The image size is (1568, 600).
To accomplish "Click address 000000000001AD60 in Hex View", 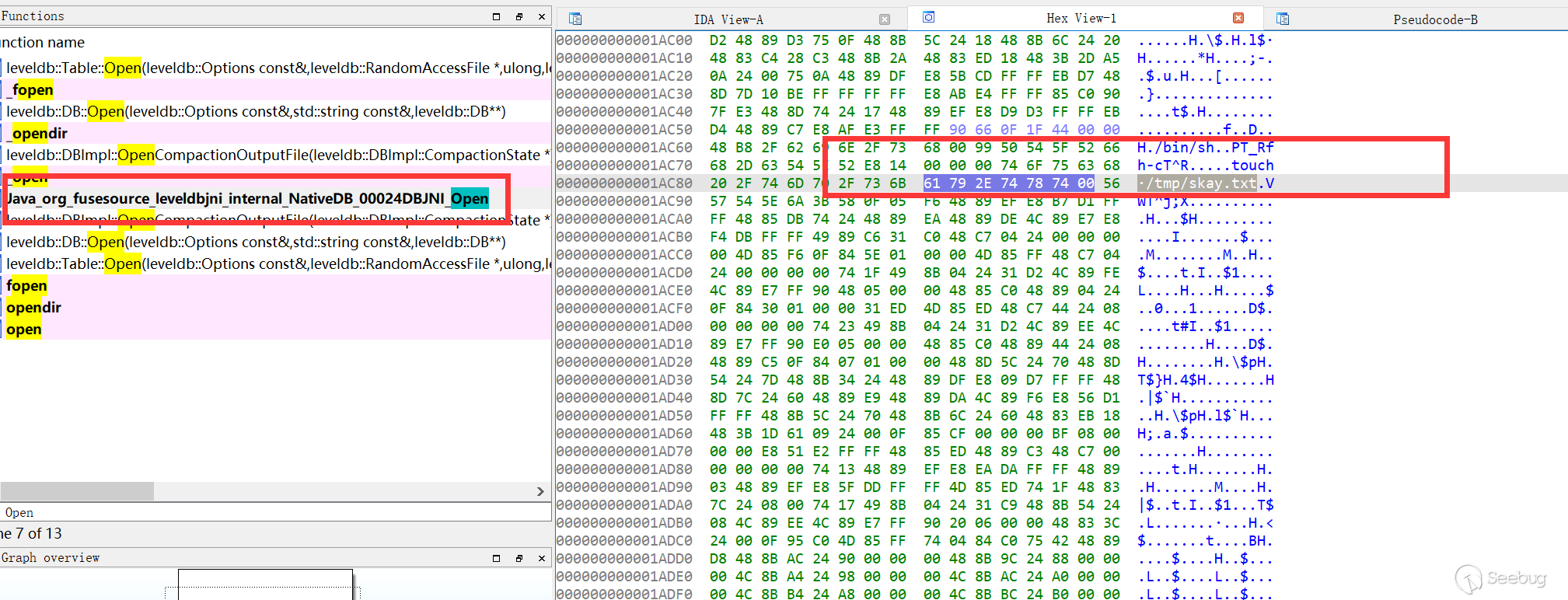I will pyautogui.click(x=624, y=434).
